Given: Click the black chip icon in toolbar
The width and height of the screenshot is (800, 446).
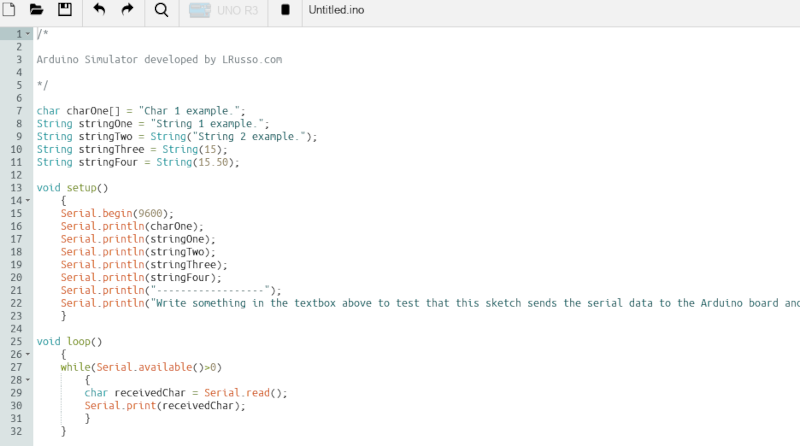Looking at the screenshot, I should pyautogui.click(x=285, y=10).
